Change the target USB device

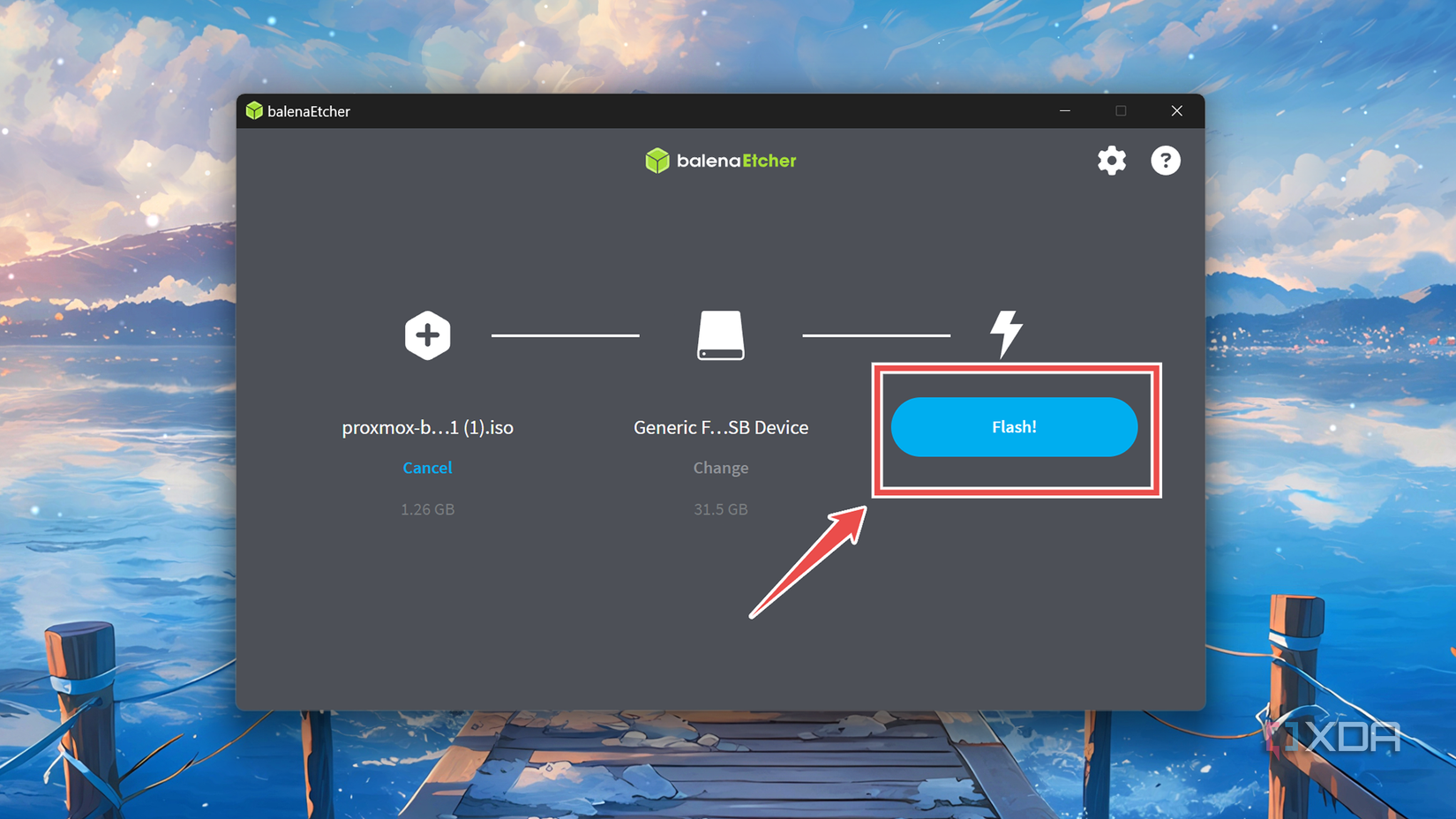721,468
